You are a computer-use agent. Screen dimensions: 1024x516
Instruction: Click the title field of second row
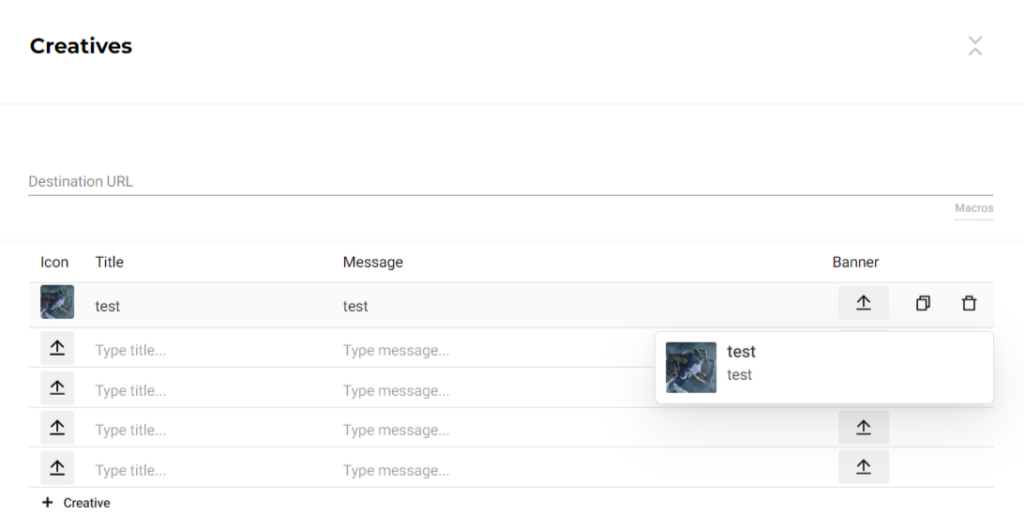(x=210, y=351)
